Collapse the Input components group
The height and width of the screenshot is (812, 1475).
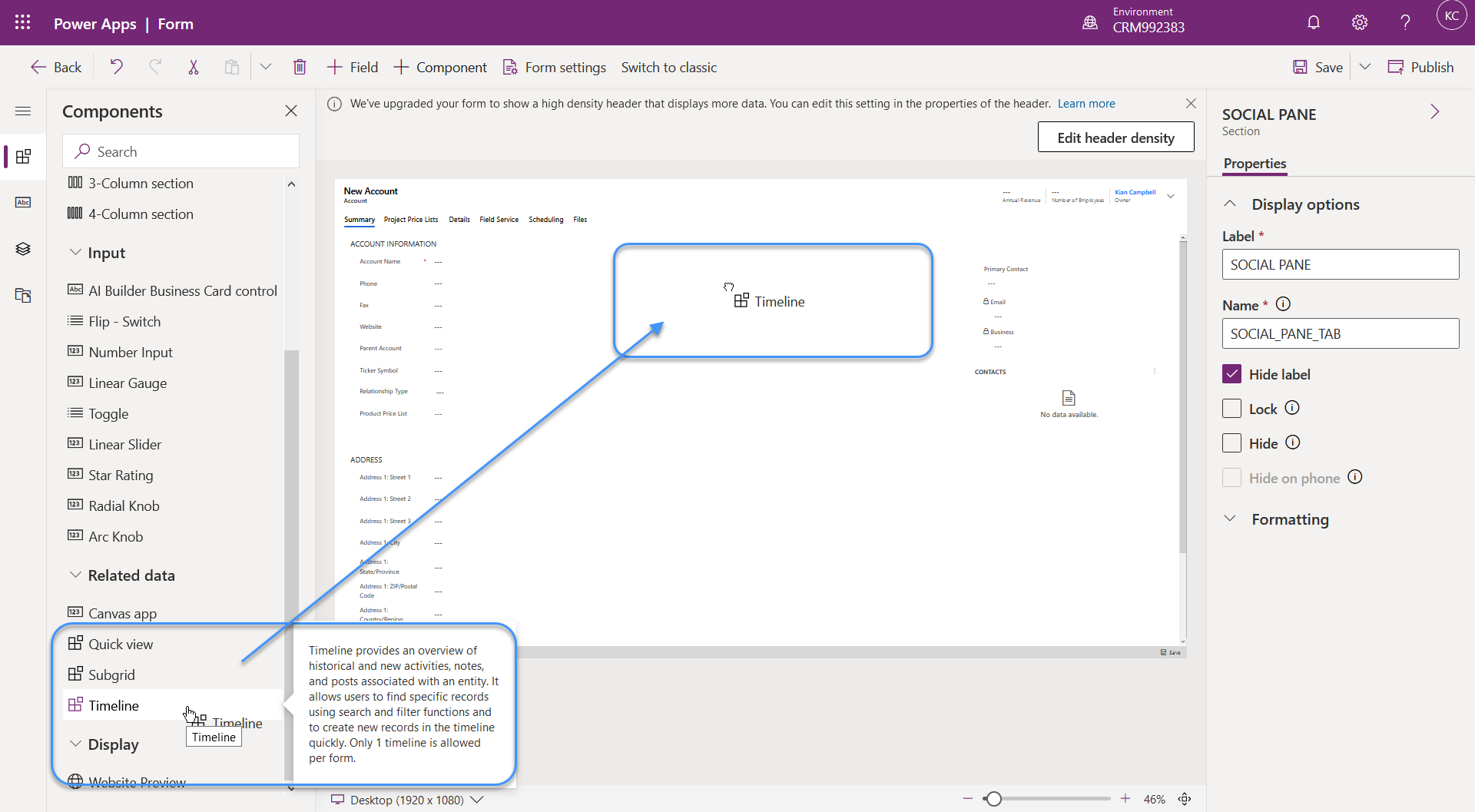coord(75,253)
